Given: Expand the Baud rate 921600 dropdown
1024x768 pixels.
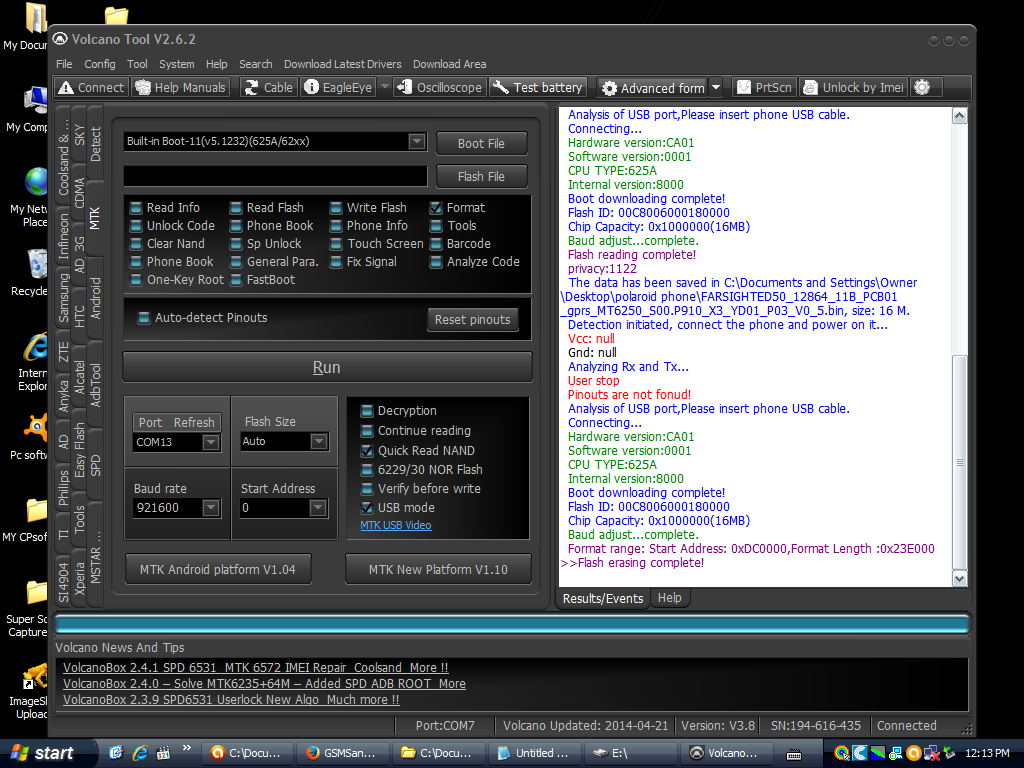Looking at the screenshot, I should click(x=210, y=507).
